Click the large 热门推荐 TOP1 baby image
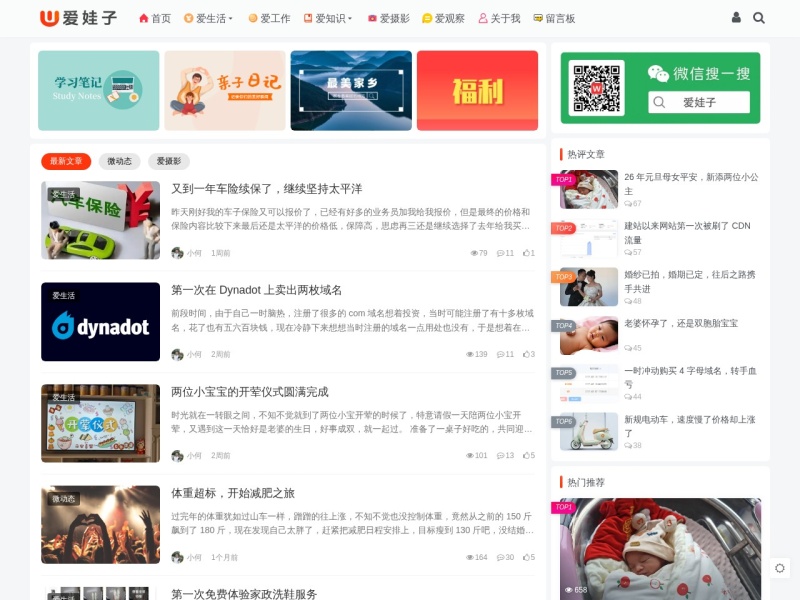 660,549
